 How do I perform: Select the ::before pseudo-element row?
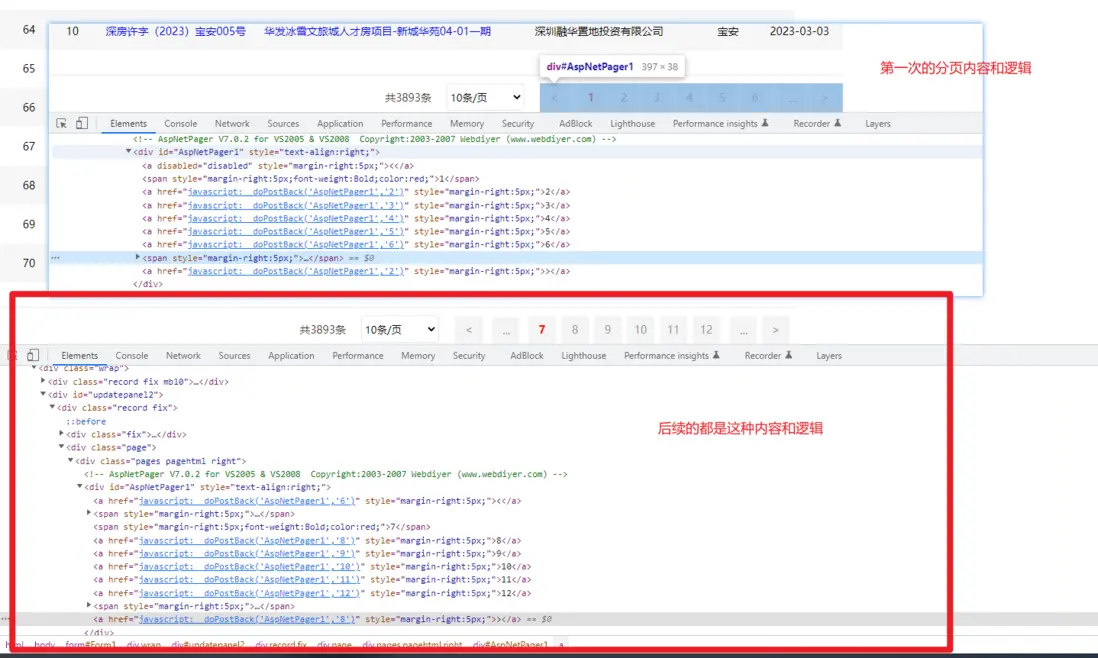pos(86,421)
